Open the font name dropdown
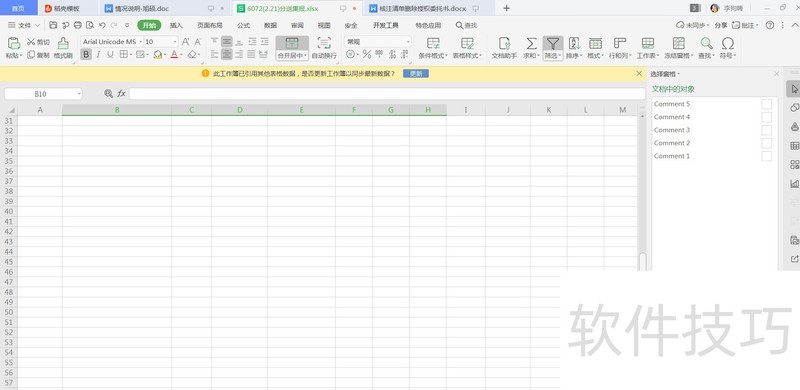Screen dimensions: 800x390 (x=140, y=42)
